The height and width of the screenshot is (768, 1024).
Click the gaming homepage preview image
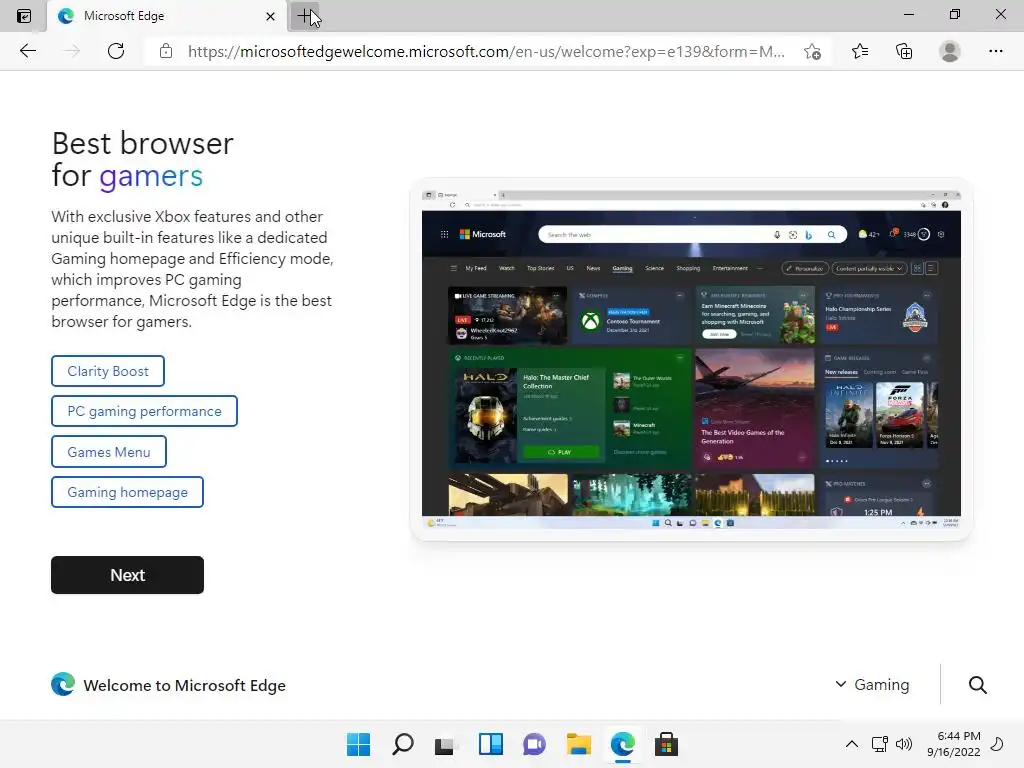pyautogui.click(x=691, y=359)
